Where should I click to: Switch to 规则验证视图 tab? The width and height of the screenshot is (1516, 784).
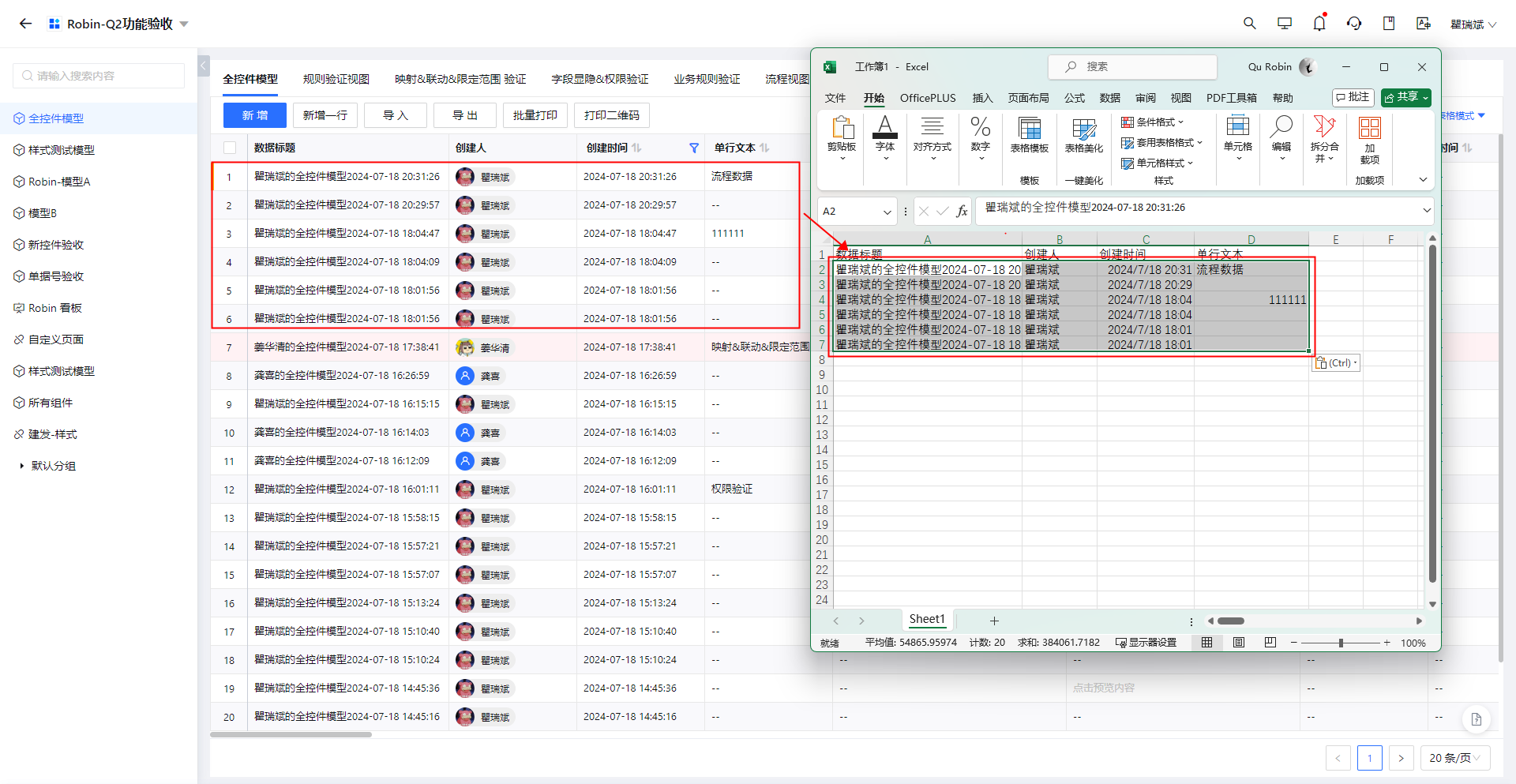pos(336,79)
